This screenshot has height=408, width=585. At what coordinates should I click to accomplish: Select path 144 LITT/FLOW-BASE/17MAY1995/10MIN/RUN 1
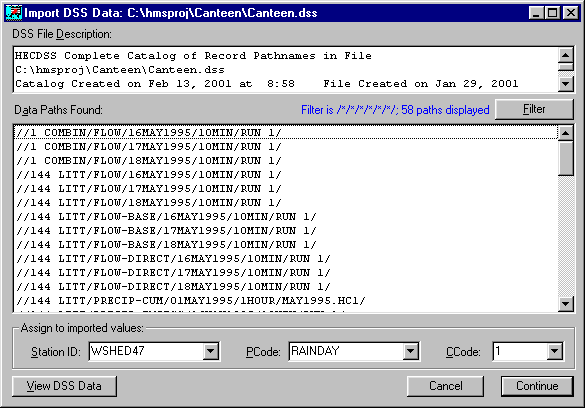286,230
